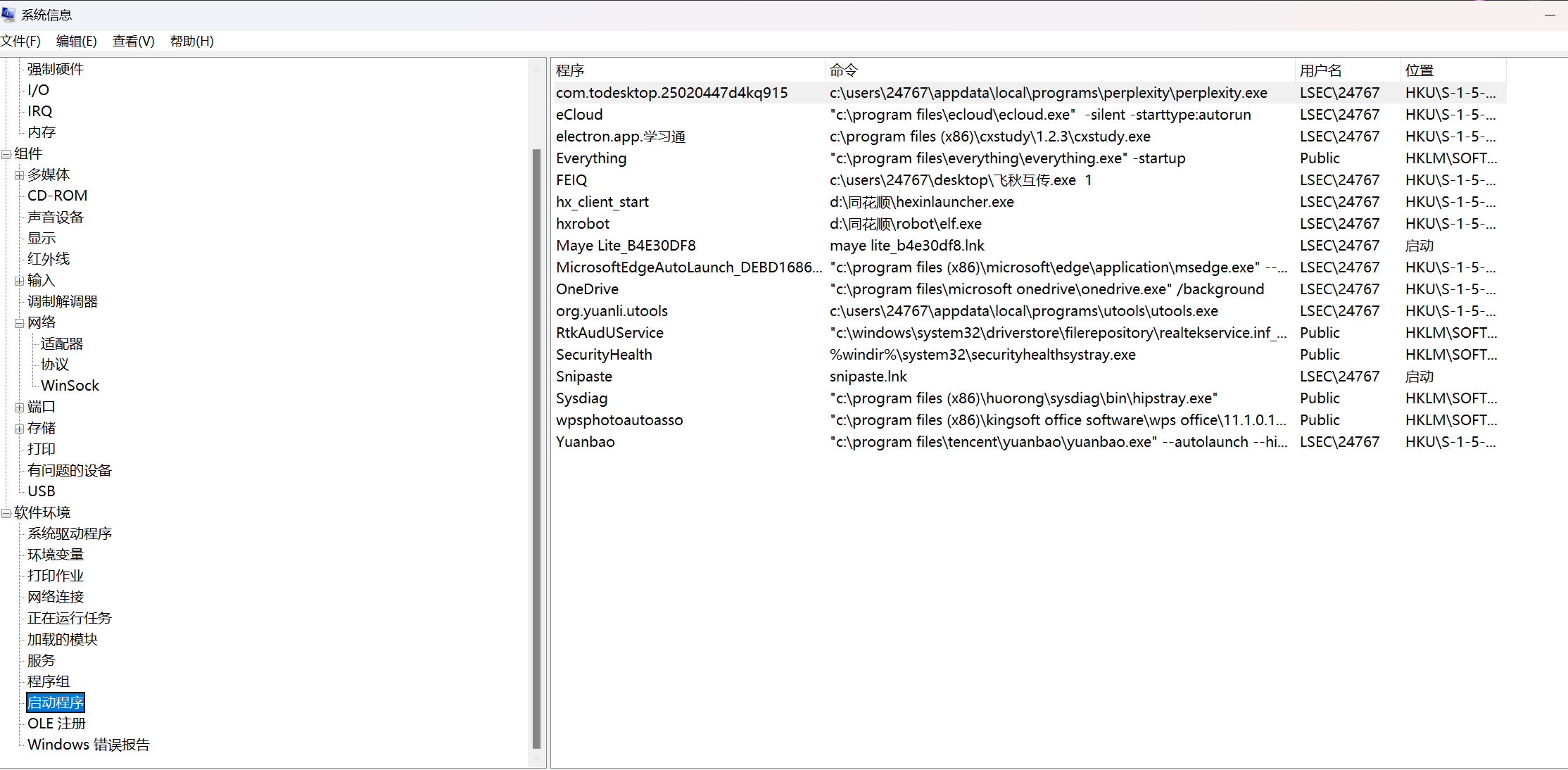
Task: Open the 文件(F) menu
Action: coord(20,42)
